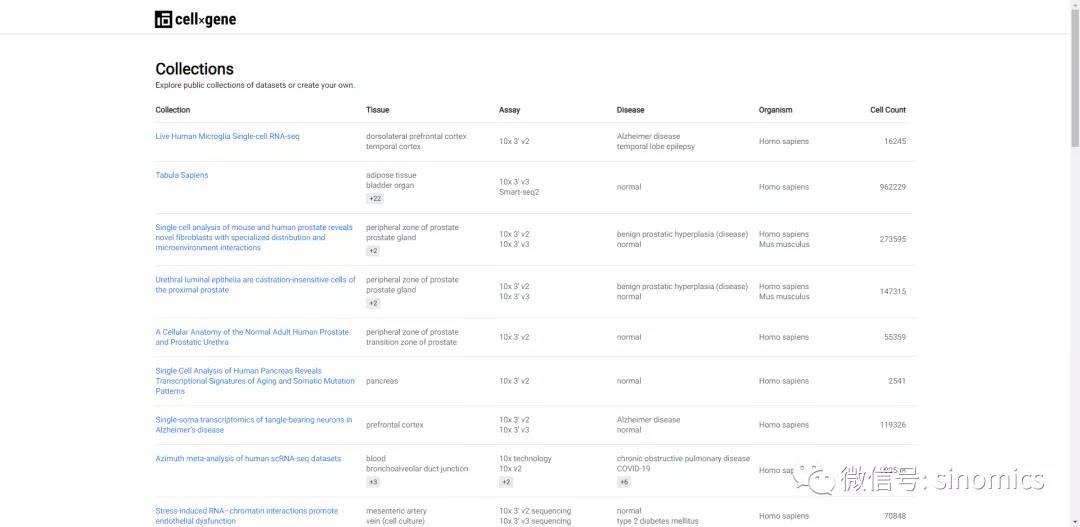Click the Tissue column header
This screenshot has height=527, width=1080.
tap(377, 110)
